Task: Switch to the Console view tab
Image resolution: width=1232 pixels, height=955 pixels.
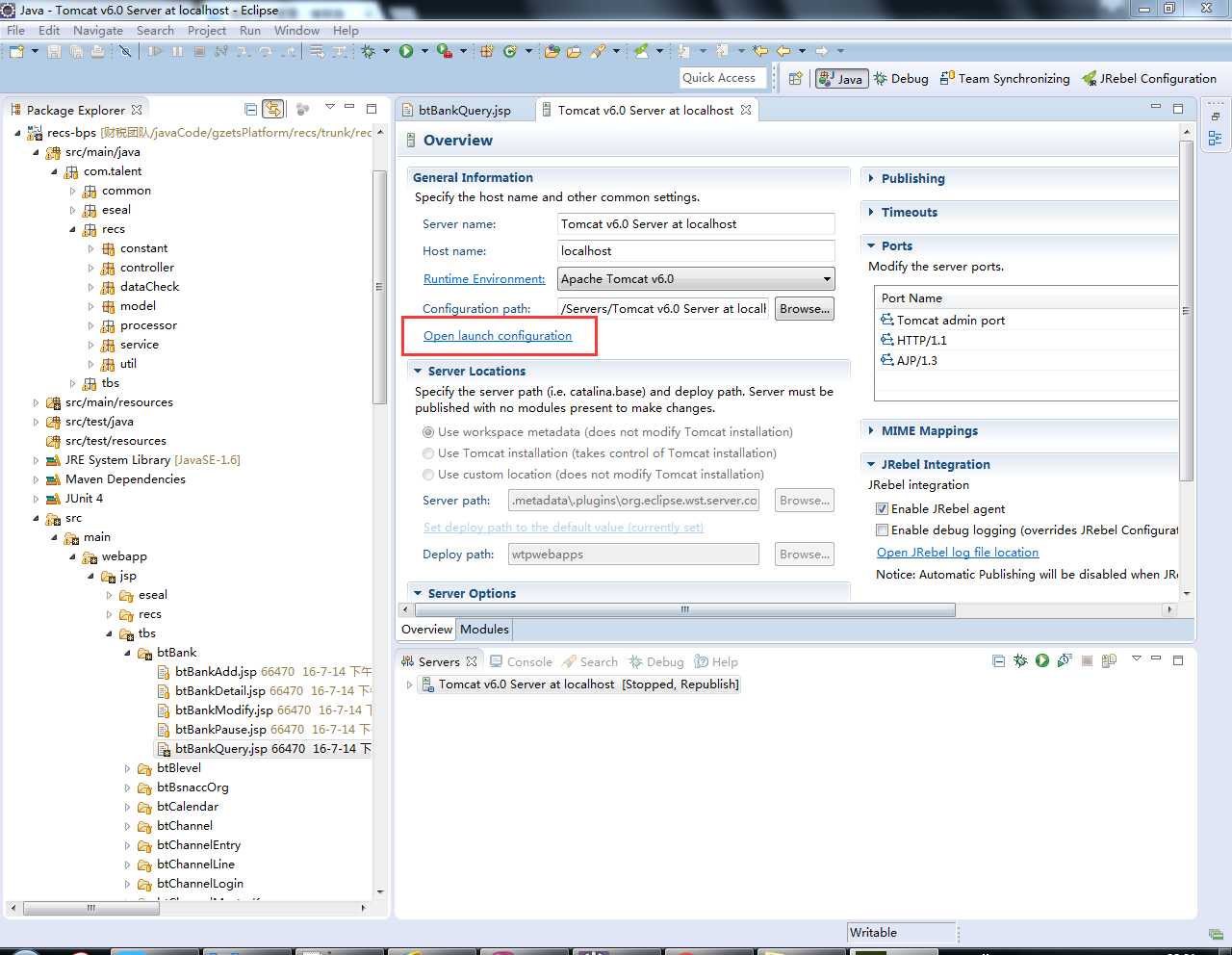Action: (521, 662)
